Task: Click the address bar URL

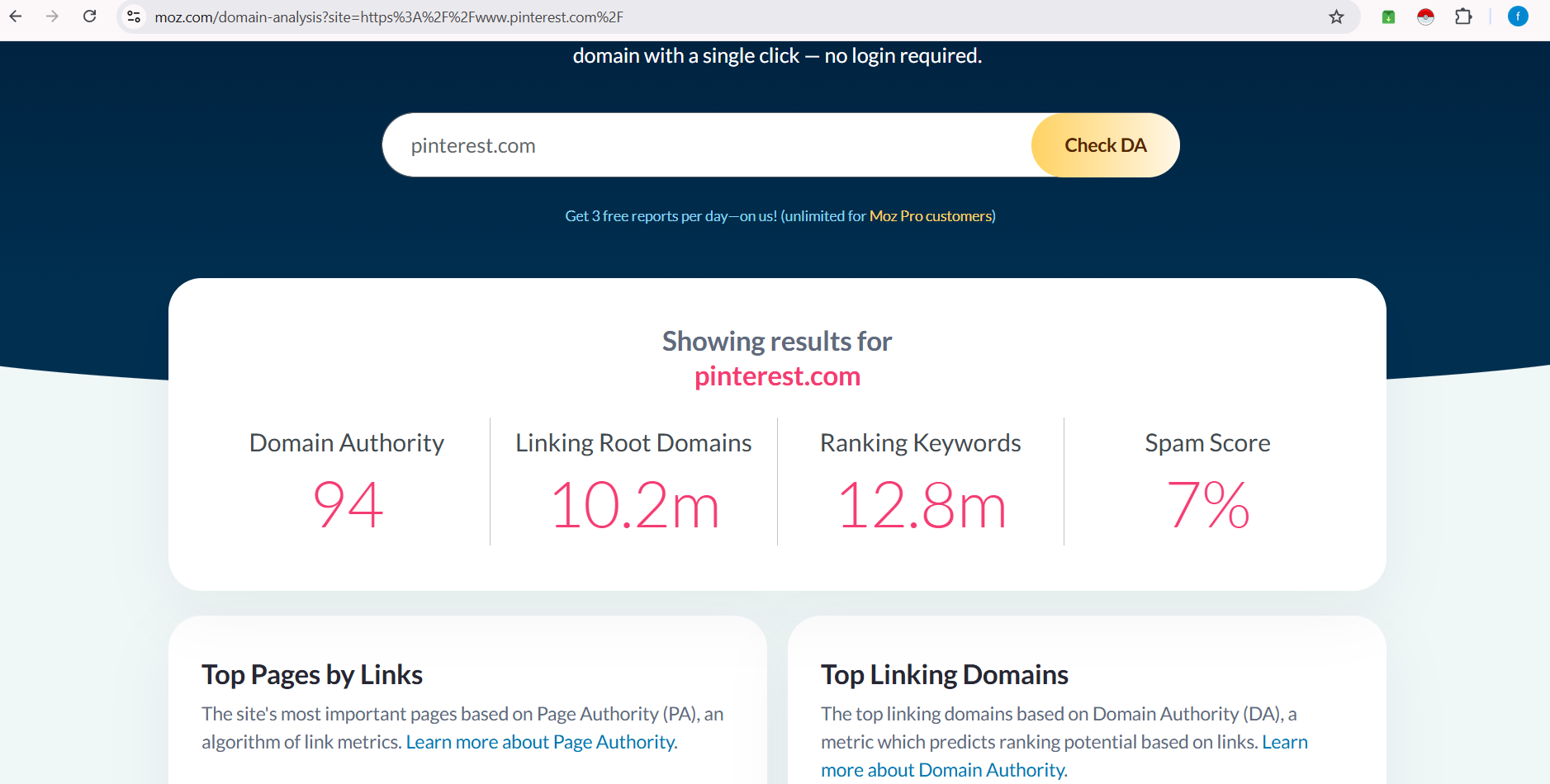Action: point(389,17)
